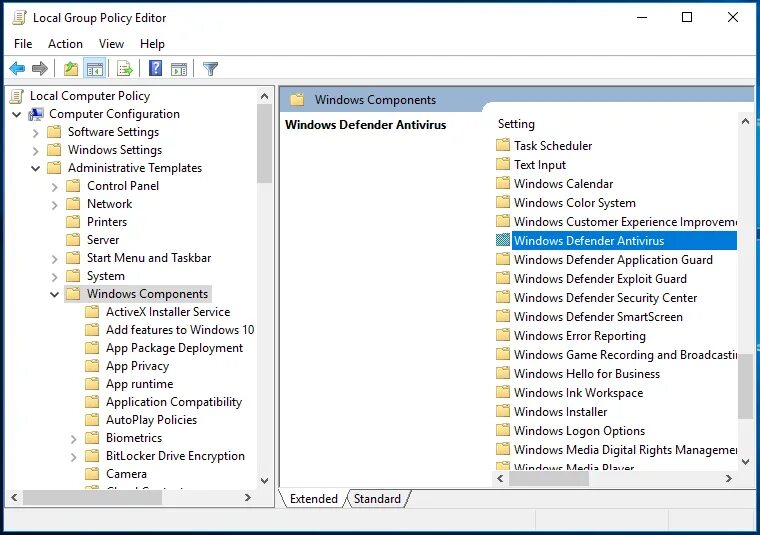Toggle the Show/Hide Console Tree icon
The image size is (760, 535).
95,69
